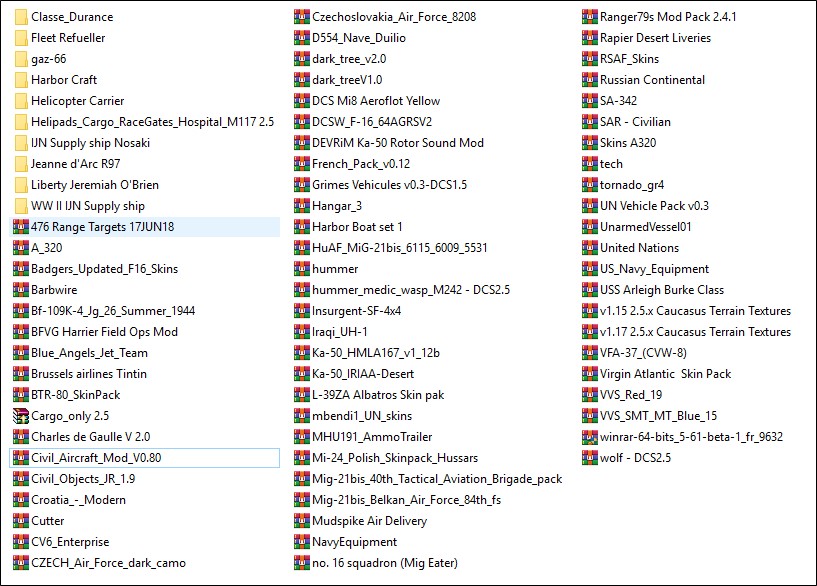This screenshot has height=586, width=817.
Task: Select the United Nations archive icon
Action: [x=590, y=248]
